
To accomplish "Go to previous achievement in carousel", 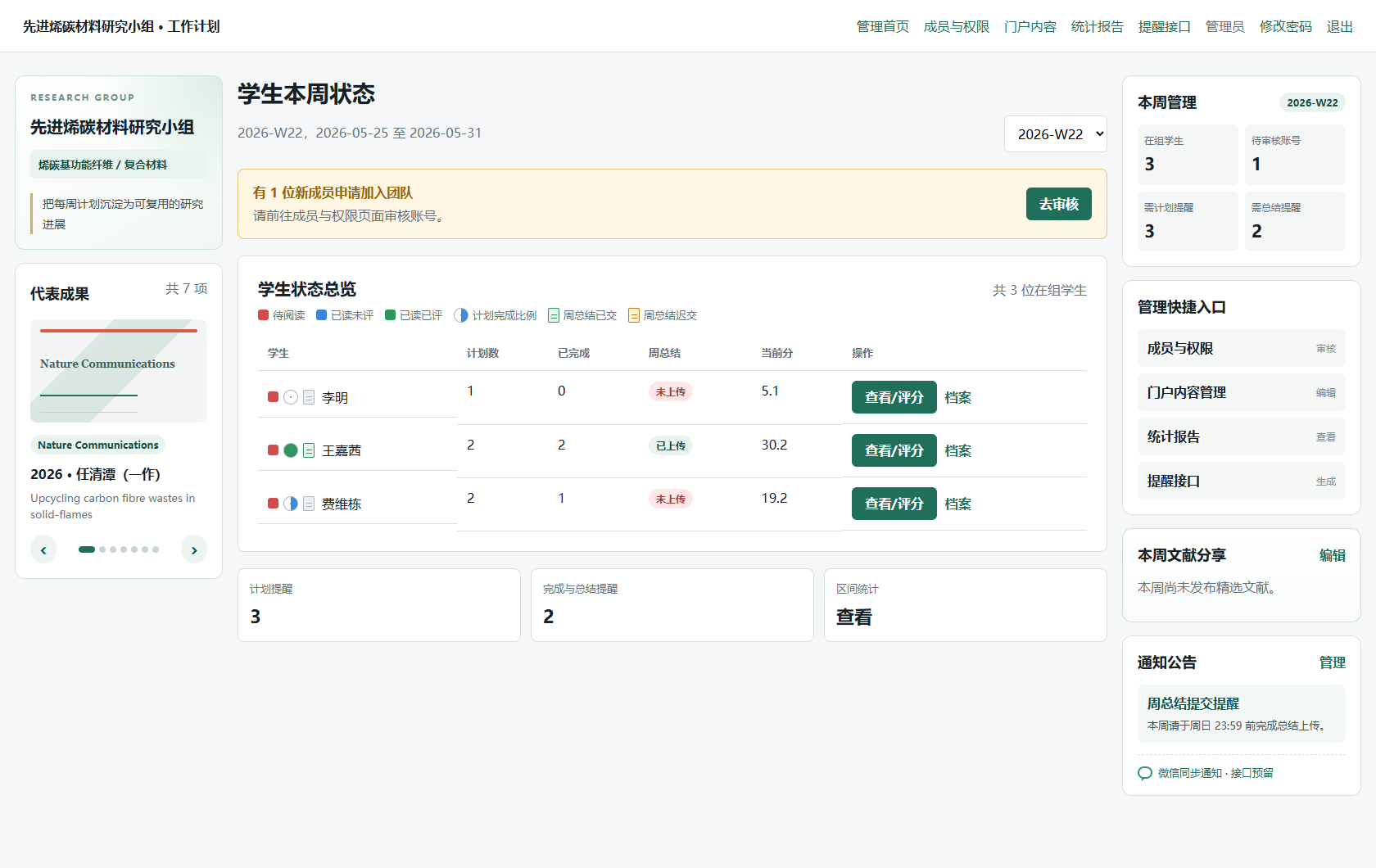I will [43, 550].
